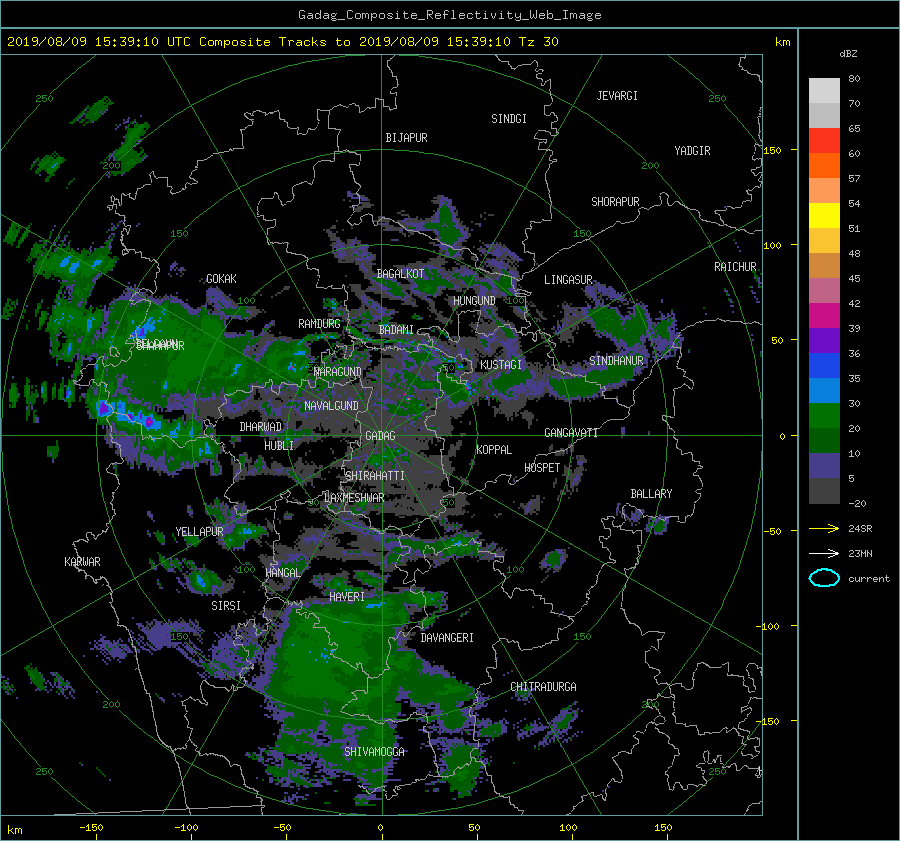Click the KARWAR city label
900x841 pixels.
82,562
